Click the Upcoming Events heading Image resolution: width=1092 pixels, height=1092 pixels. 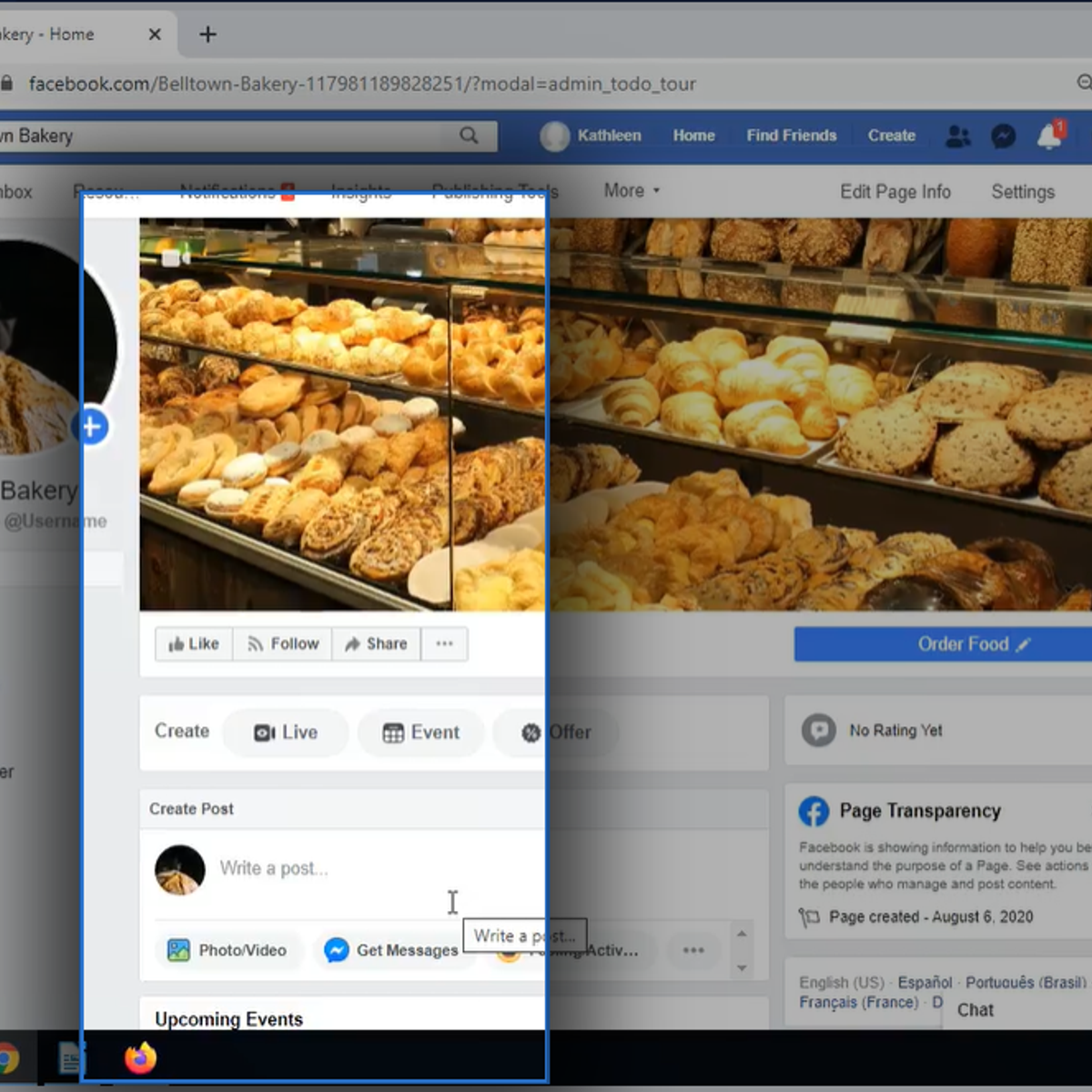228,1019
